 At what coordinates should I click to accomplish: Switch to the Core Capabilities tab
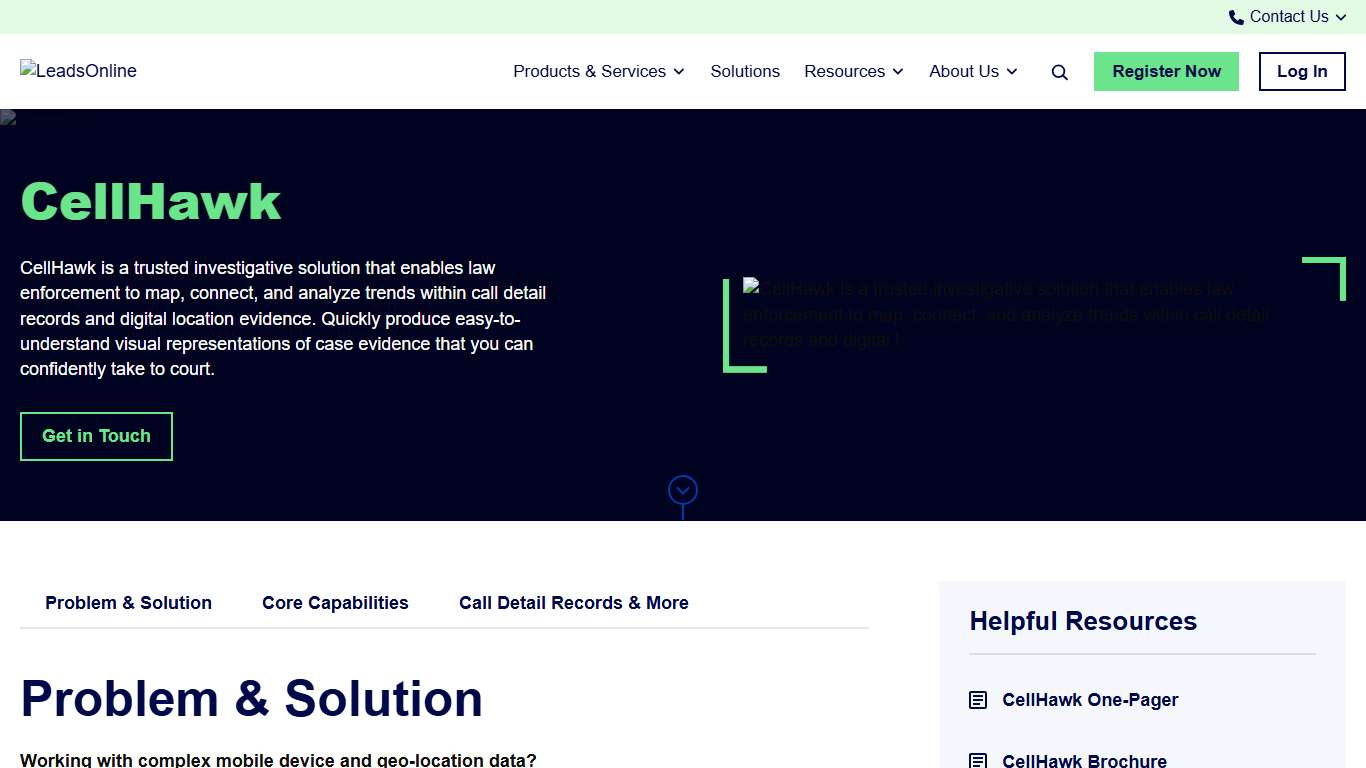[x=335, y=603]
